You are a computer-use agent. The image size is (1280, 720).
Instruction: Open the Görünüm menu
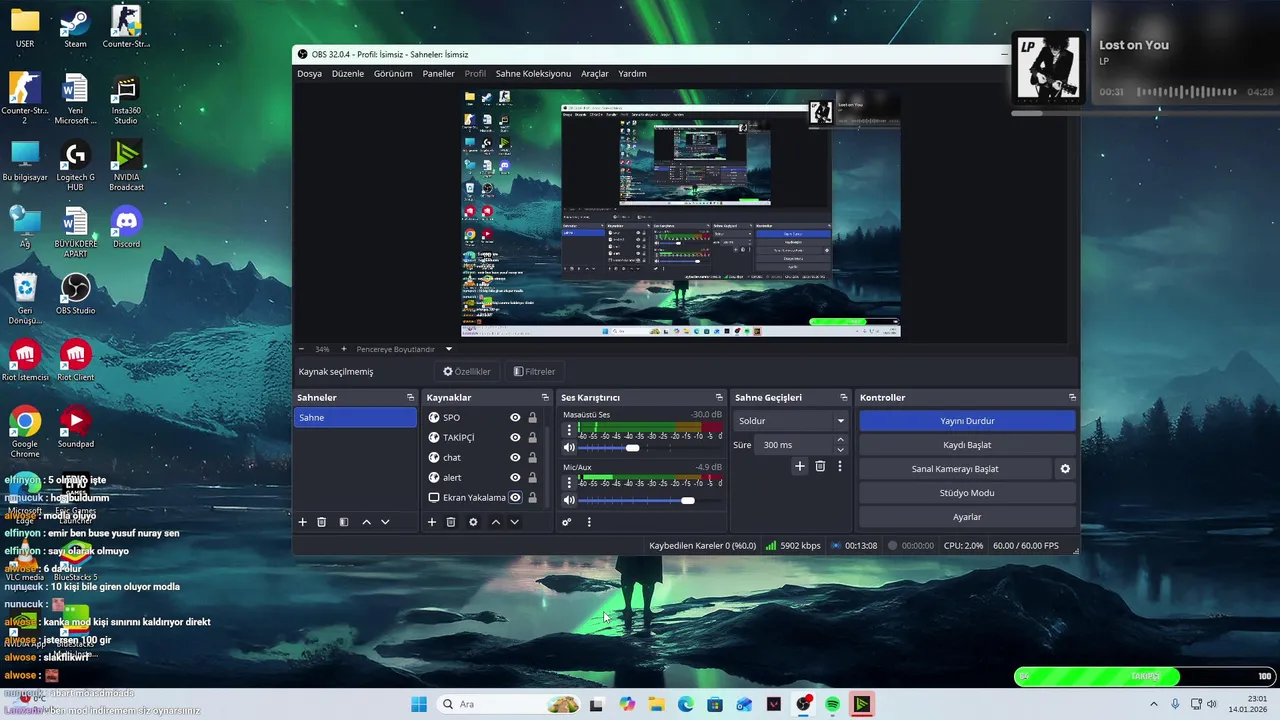coord(393,74)
